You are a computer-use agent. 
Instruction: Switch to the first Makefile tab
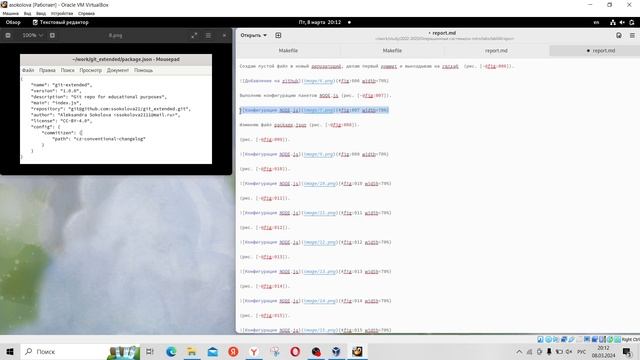click(288, 51)
